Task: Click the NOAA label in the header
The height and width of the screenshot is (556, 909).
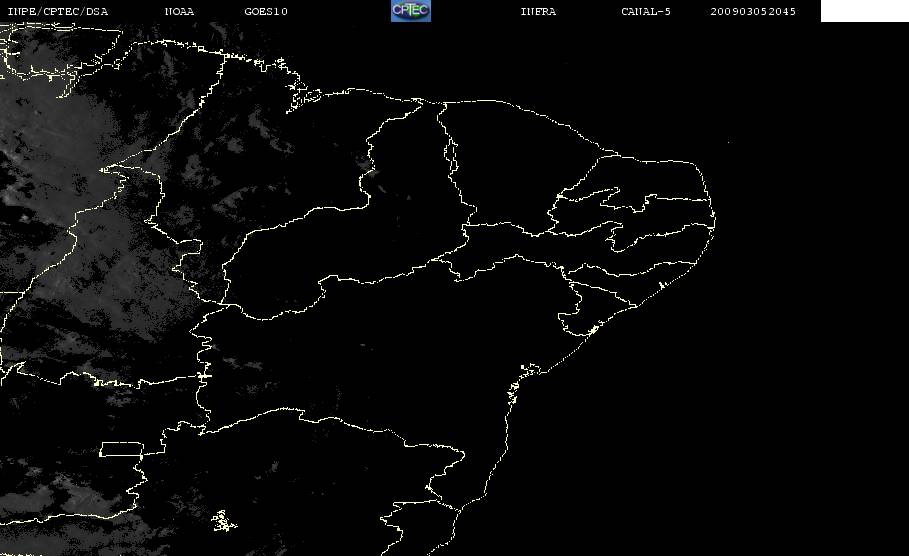Action: (179, 11)
